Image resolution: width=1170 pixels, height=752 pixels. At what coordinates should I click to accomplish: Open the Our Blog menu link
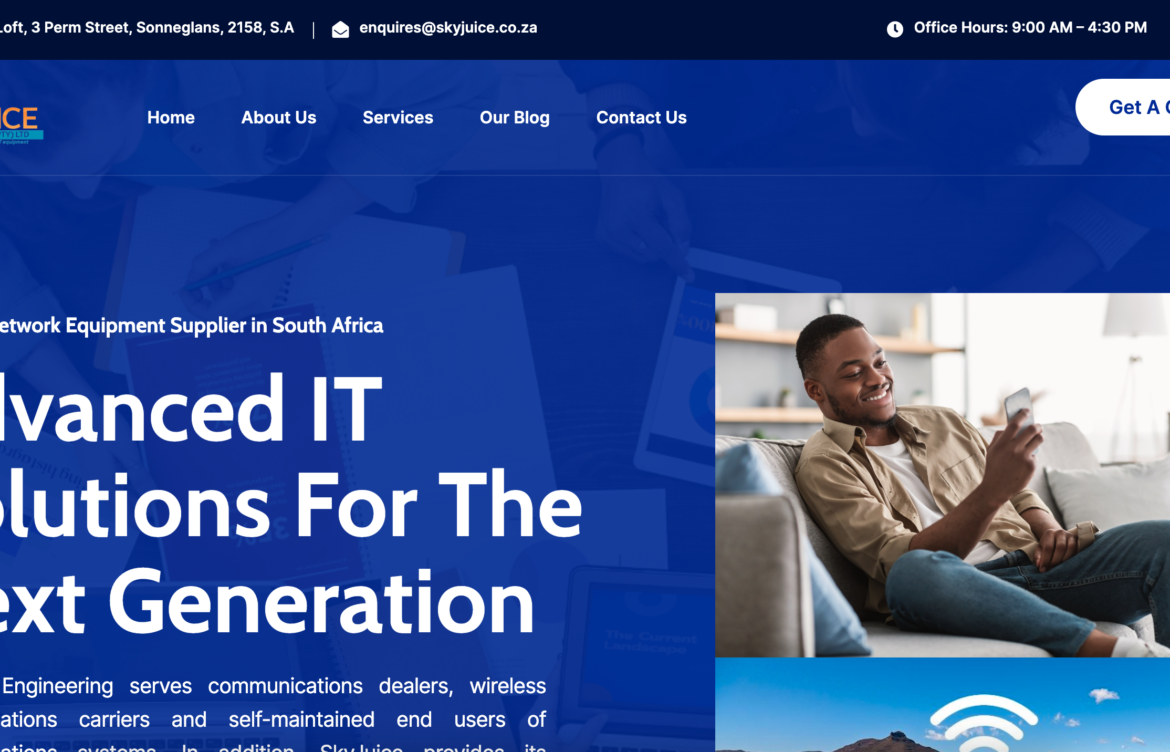pos(514,118)
